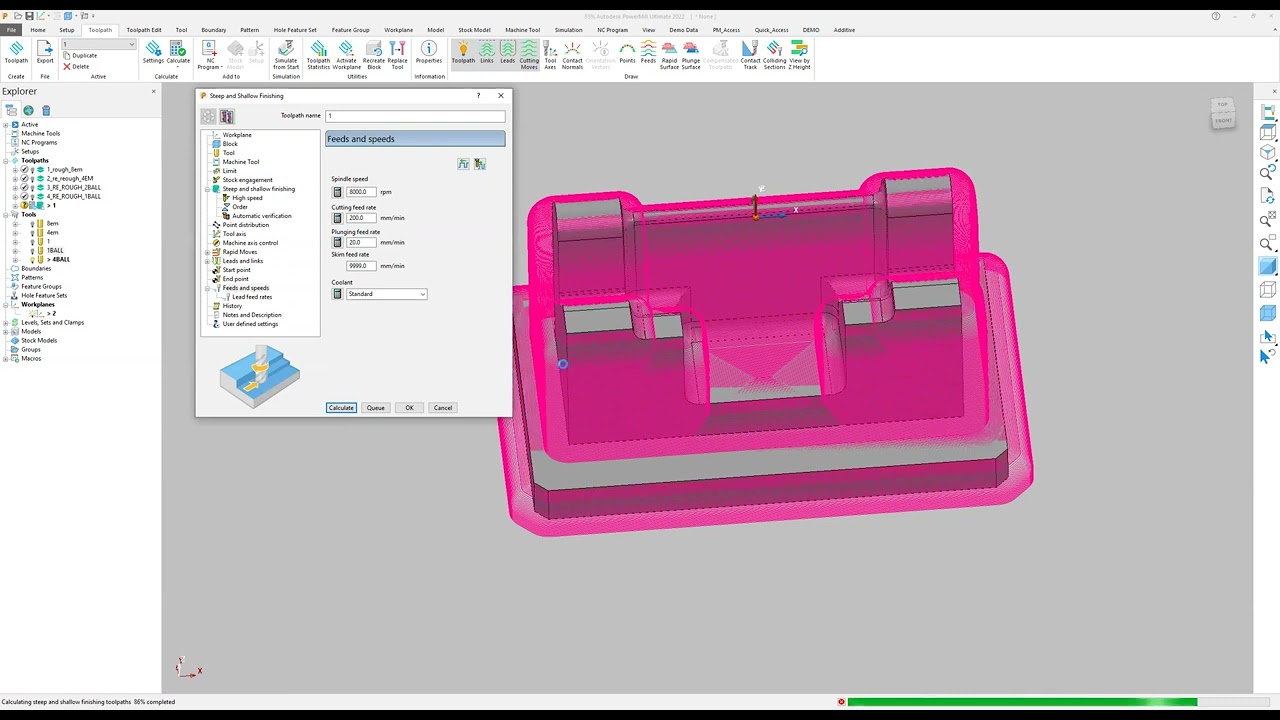
Task: Click the Calculate button in dialog
Action: 341,408
